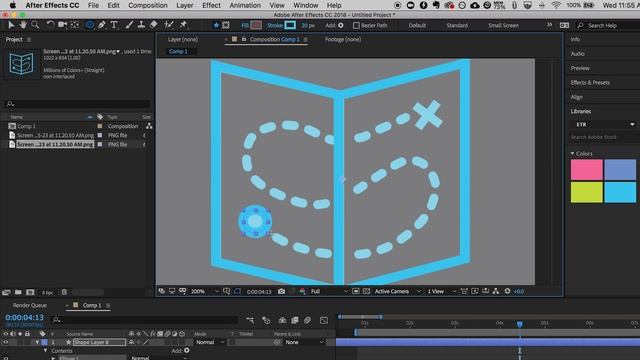
Task: Collapse the Colors section in Libraries
Action: click(x=572, y=153)
